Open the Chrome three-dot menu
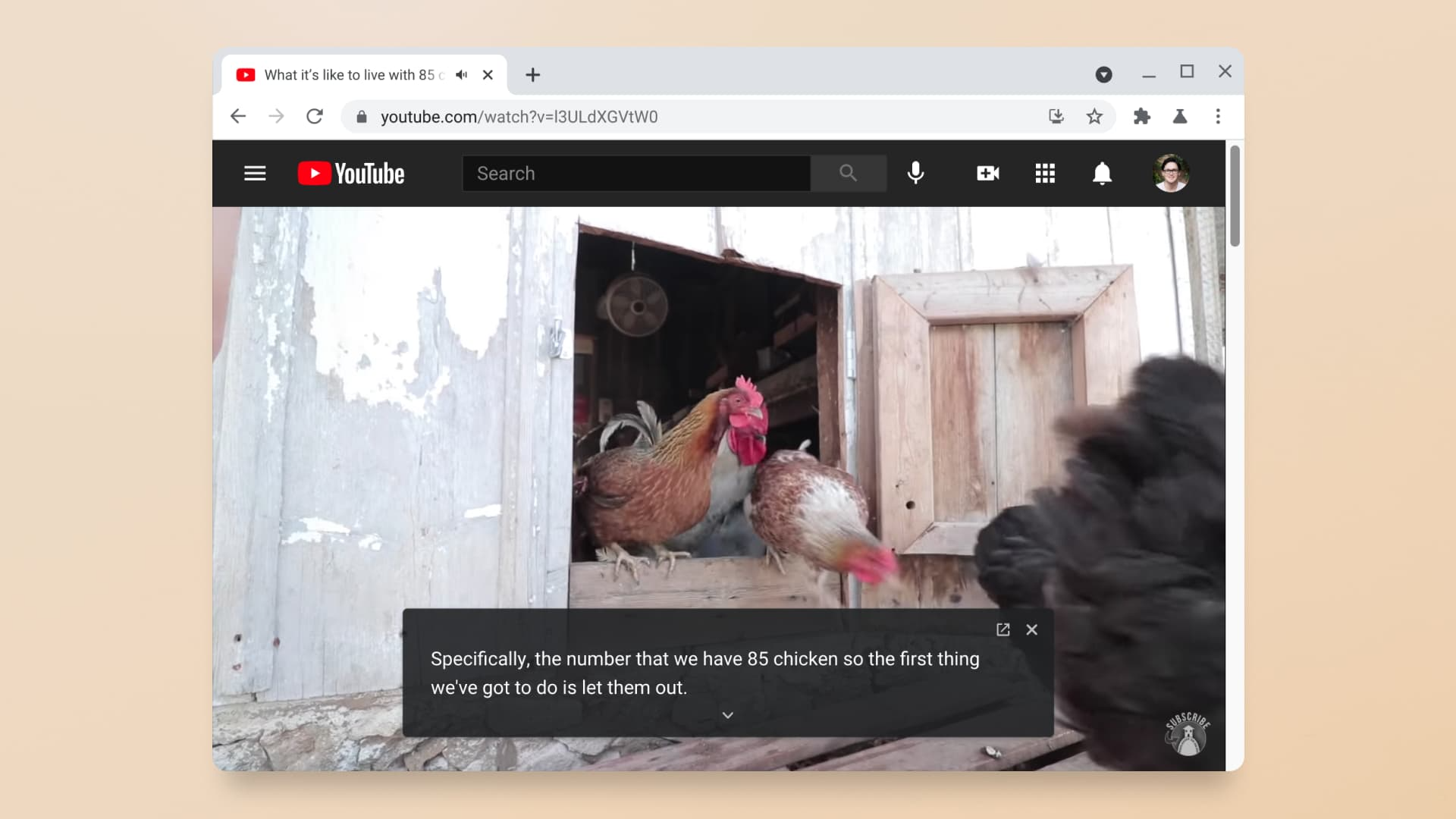1456x819 pixels. (1218, 117)
